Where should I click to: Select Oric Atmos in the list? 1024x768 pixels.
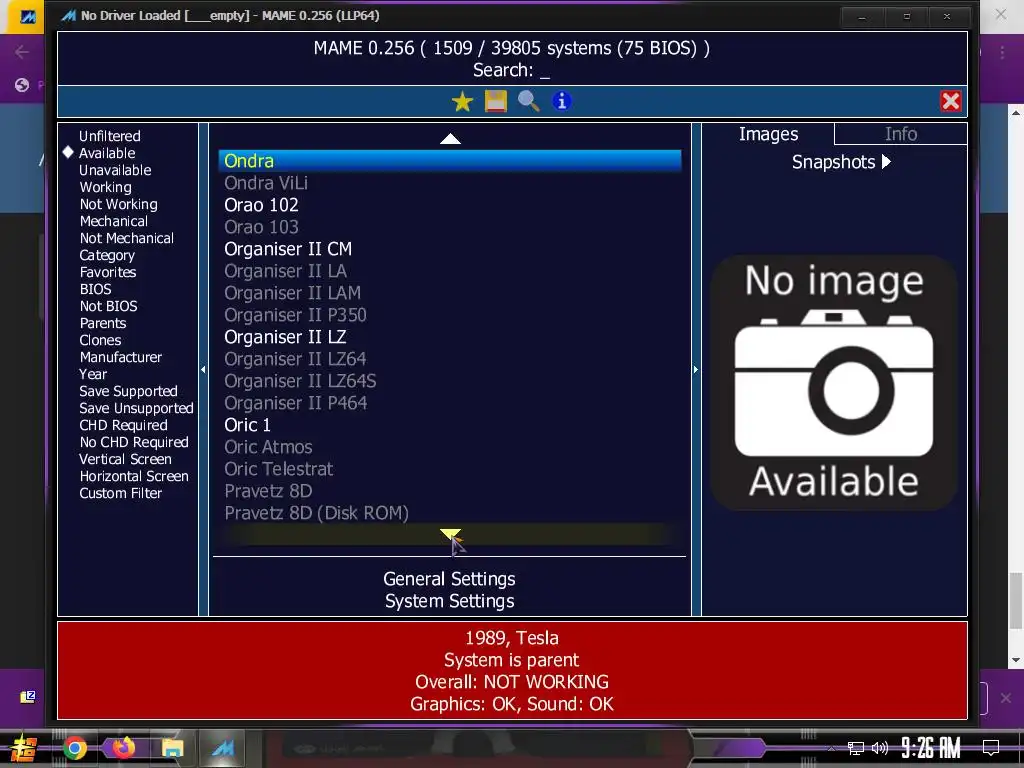[x=450, y=447]
